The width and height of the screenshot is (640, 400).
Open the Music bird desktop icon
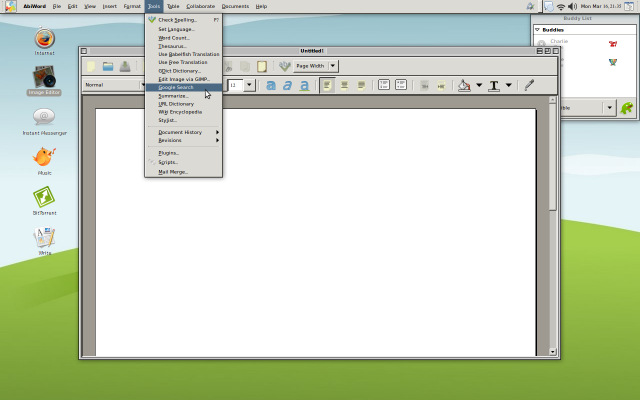click(x=44, y=157)
